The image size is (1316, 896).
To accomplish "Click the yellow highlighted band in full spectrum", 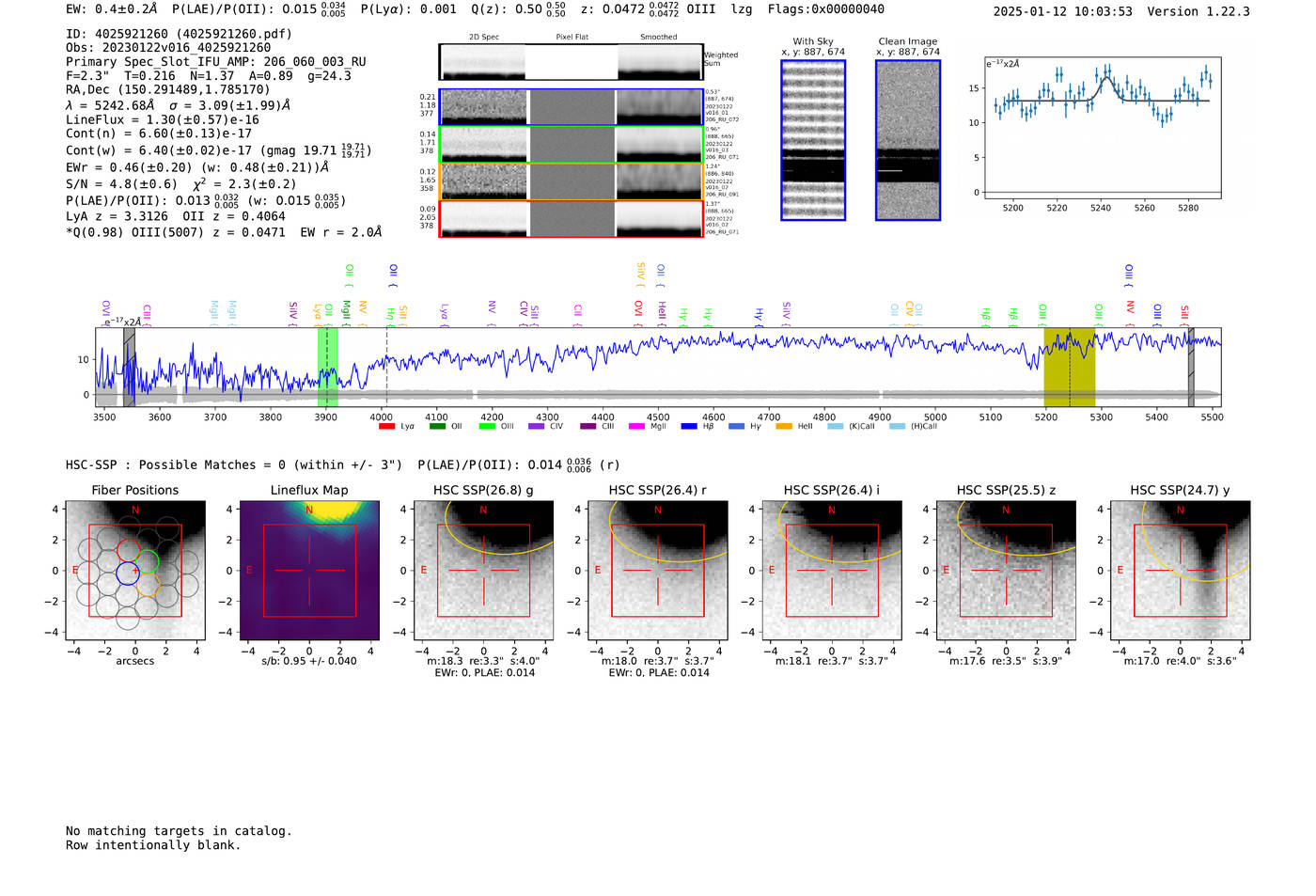I will pos(1070,367).
